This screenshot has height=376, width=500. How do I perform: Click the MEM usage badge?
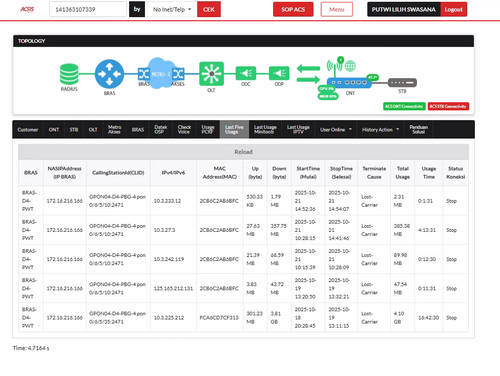(x=328, y=96)
